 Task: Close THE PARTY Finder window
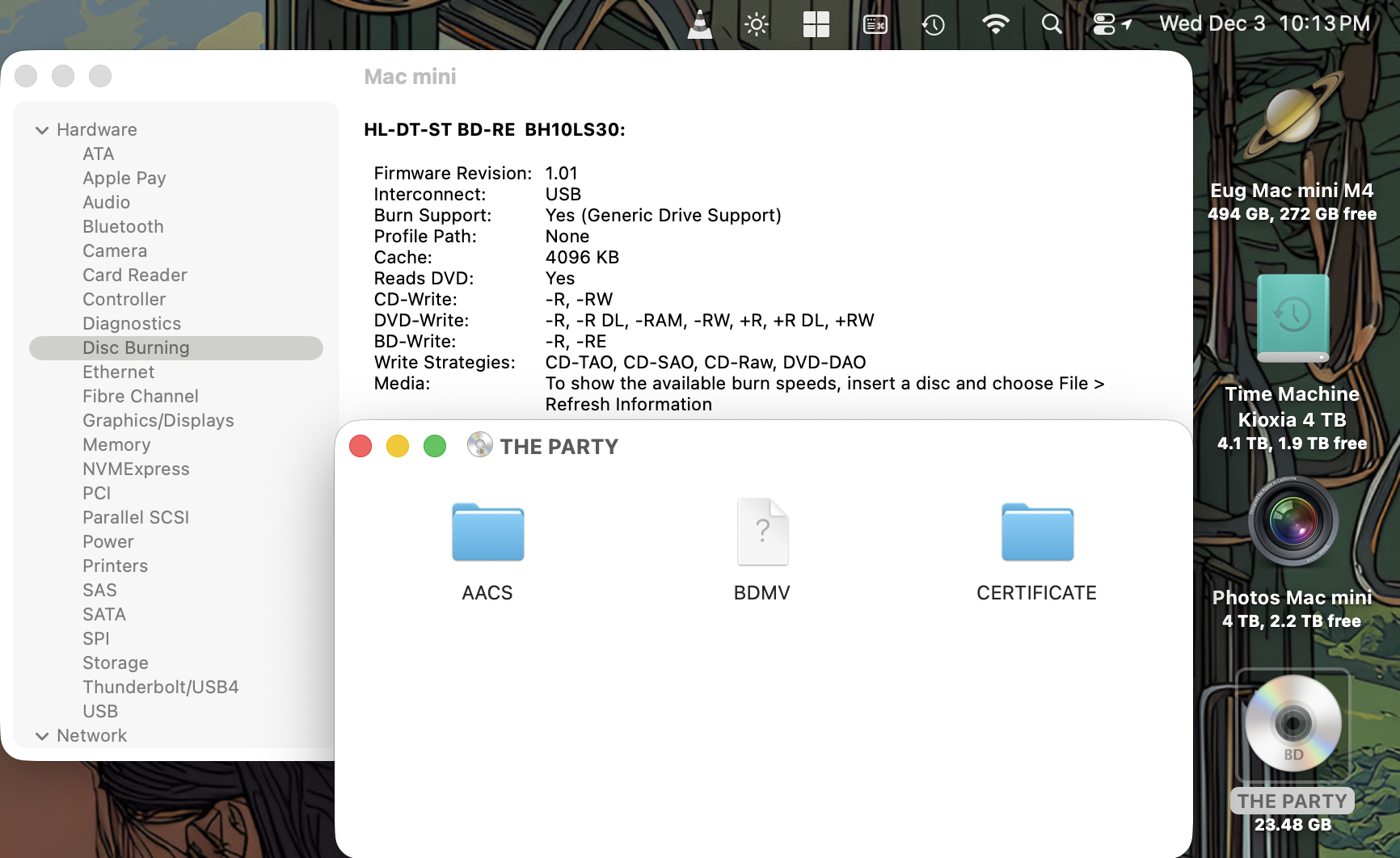point(361,446)
